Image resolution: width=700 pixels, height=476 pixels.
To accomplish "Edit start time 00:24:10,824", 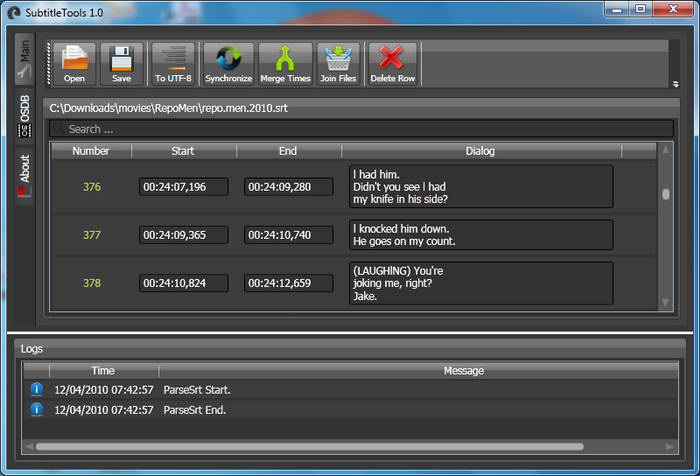I will (183, 283).
